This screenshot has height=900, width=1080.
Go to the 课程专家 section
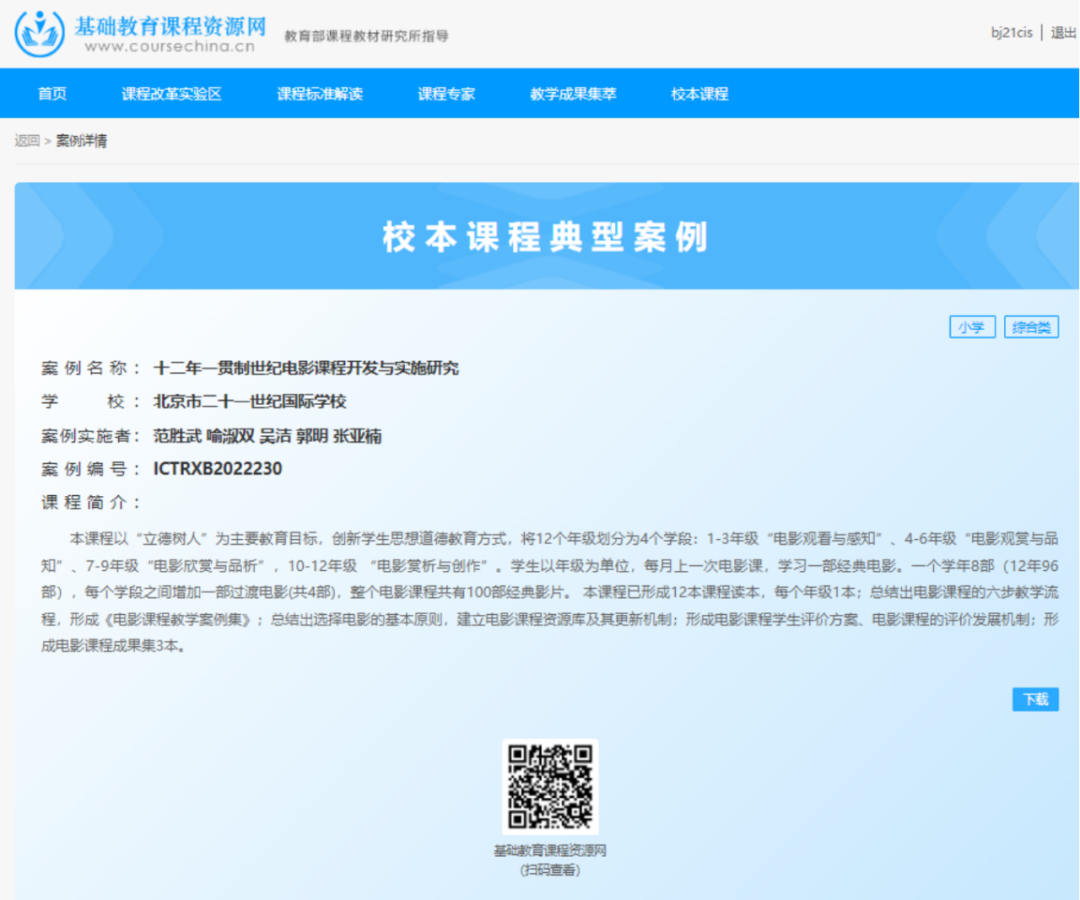click(446, 94)
